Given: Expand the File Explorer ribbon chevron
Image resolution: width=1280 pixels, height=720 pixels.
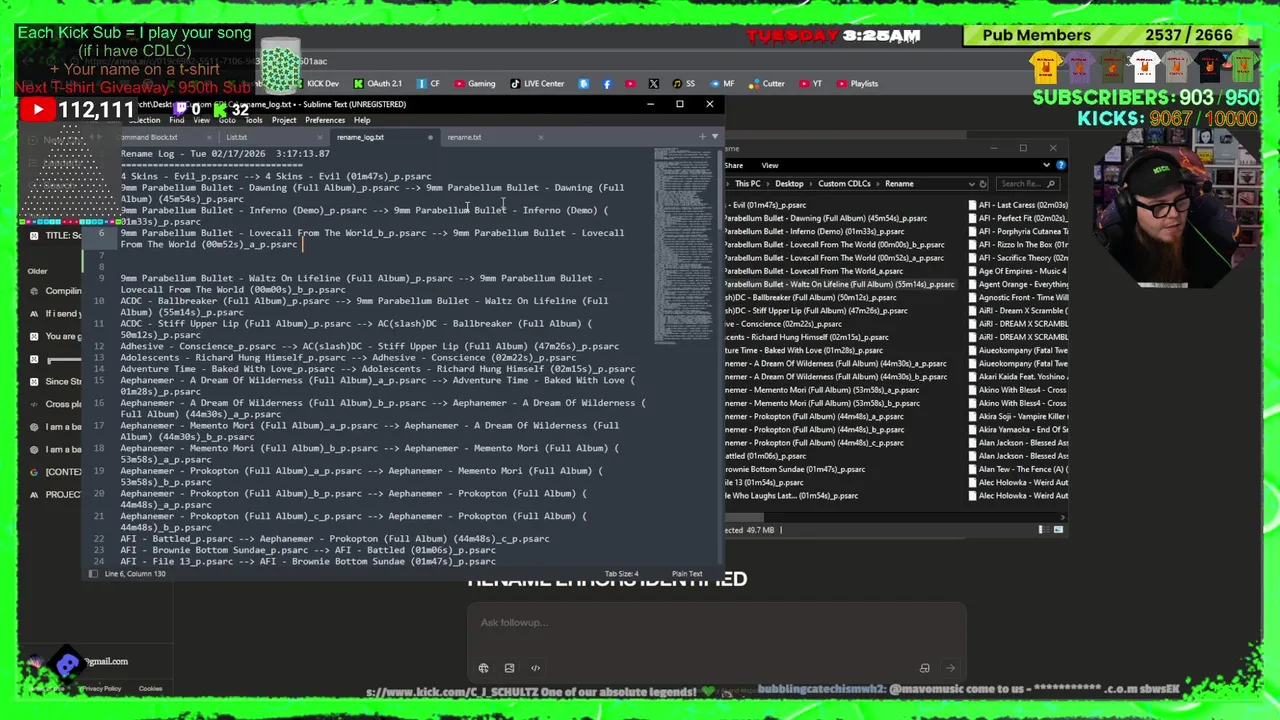Looking at the screenshot, I should (1047, 165).
